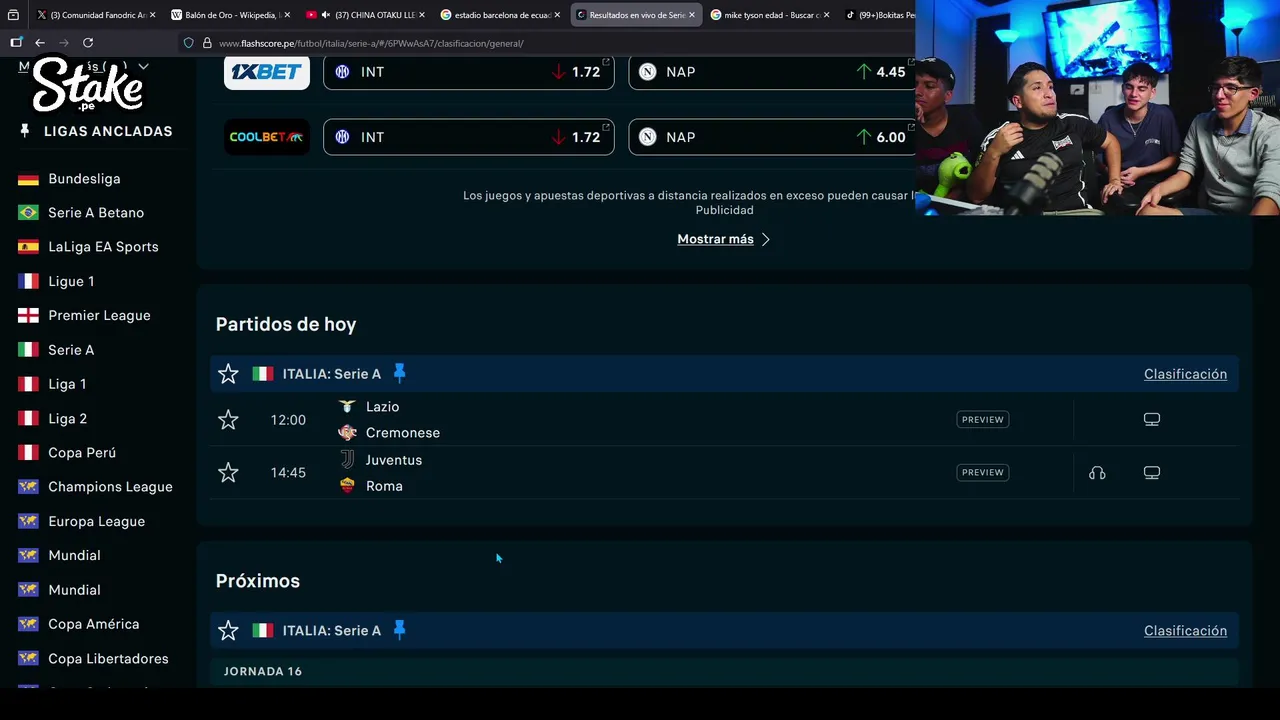Click the browser forward arrow
Image resolution: width=1280 pixels, height=720 pixels.
(x=64, y=43)
